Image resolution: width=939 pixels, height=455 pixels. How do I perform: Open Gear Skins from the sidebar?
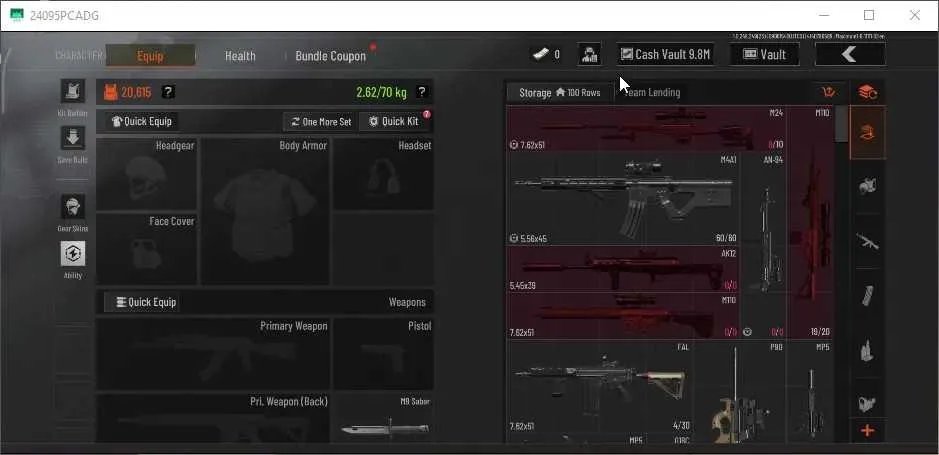(72, 207)
